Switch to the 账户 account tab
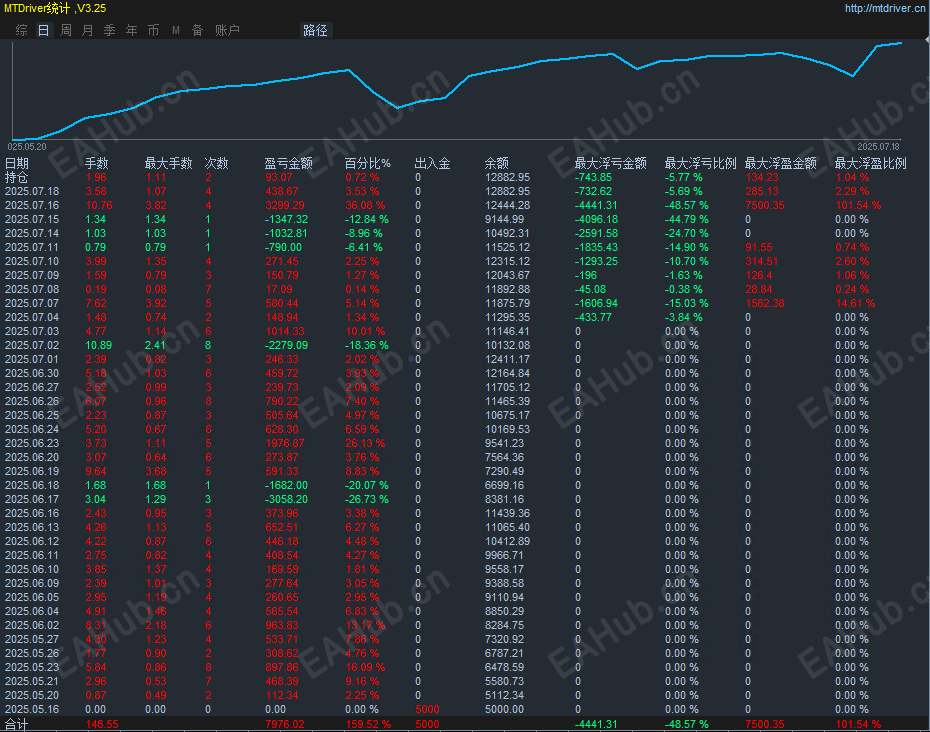The width and height of the screenshot is (930, 732). [x=228, y=30]
